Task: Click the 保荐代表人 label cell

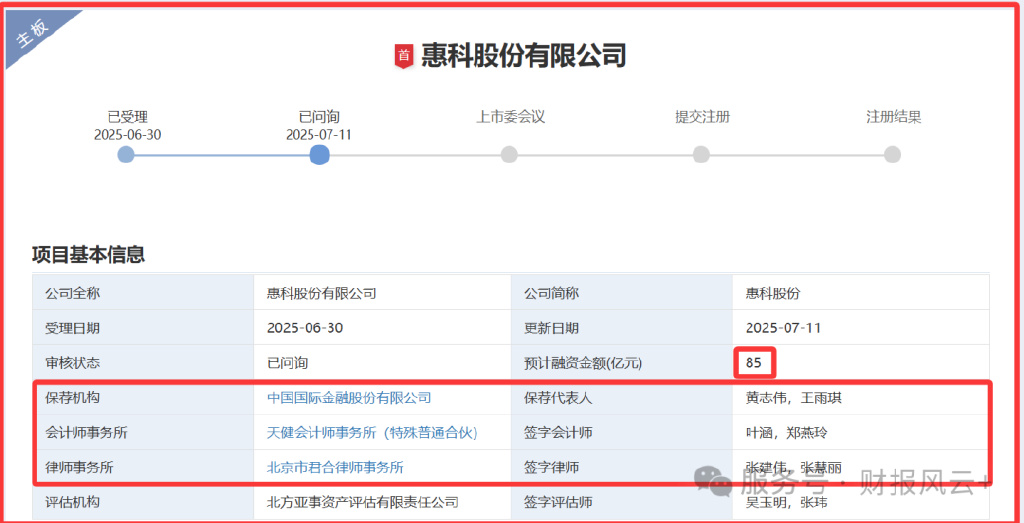Action: point(622,398)
